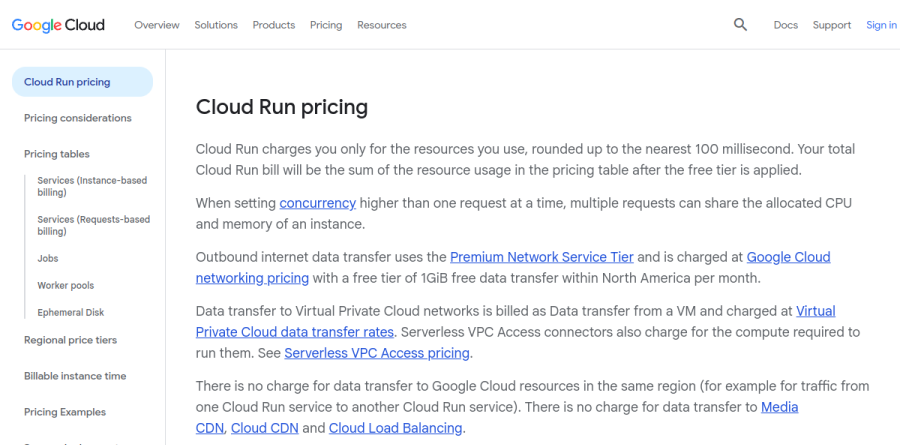Open the Solutions menu

pos(216,25)
